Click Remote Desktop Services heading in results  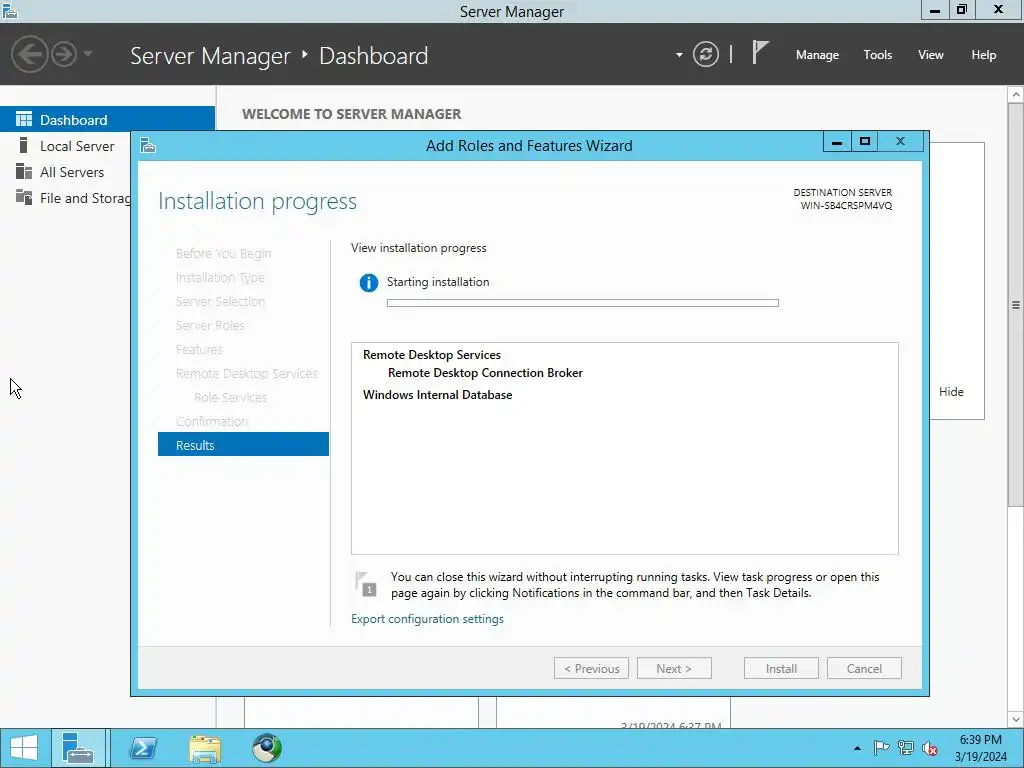(x=432, y=355)
